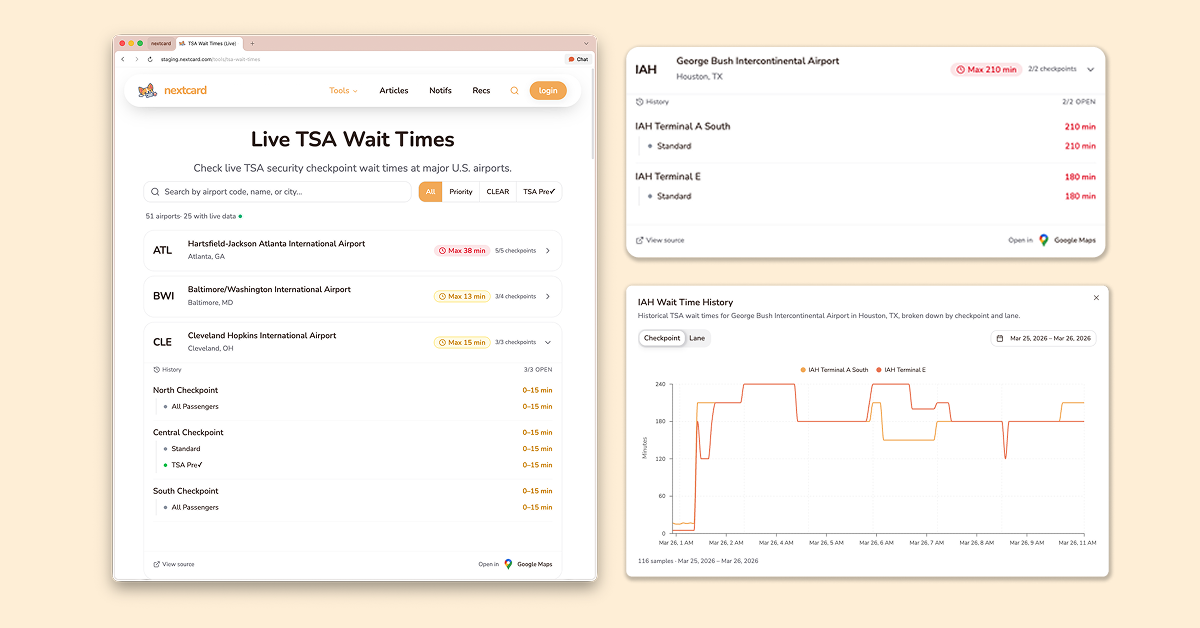Click the Google Maps icon in IAH card
Image resolution: width=1200 pixels, height=628 pixels.
(1044, 240)
